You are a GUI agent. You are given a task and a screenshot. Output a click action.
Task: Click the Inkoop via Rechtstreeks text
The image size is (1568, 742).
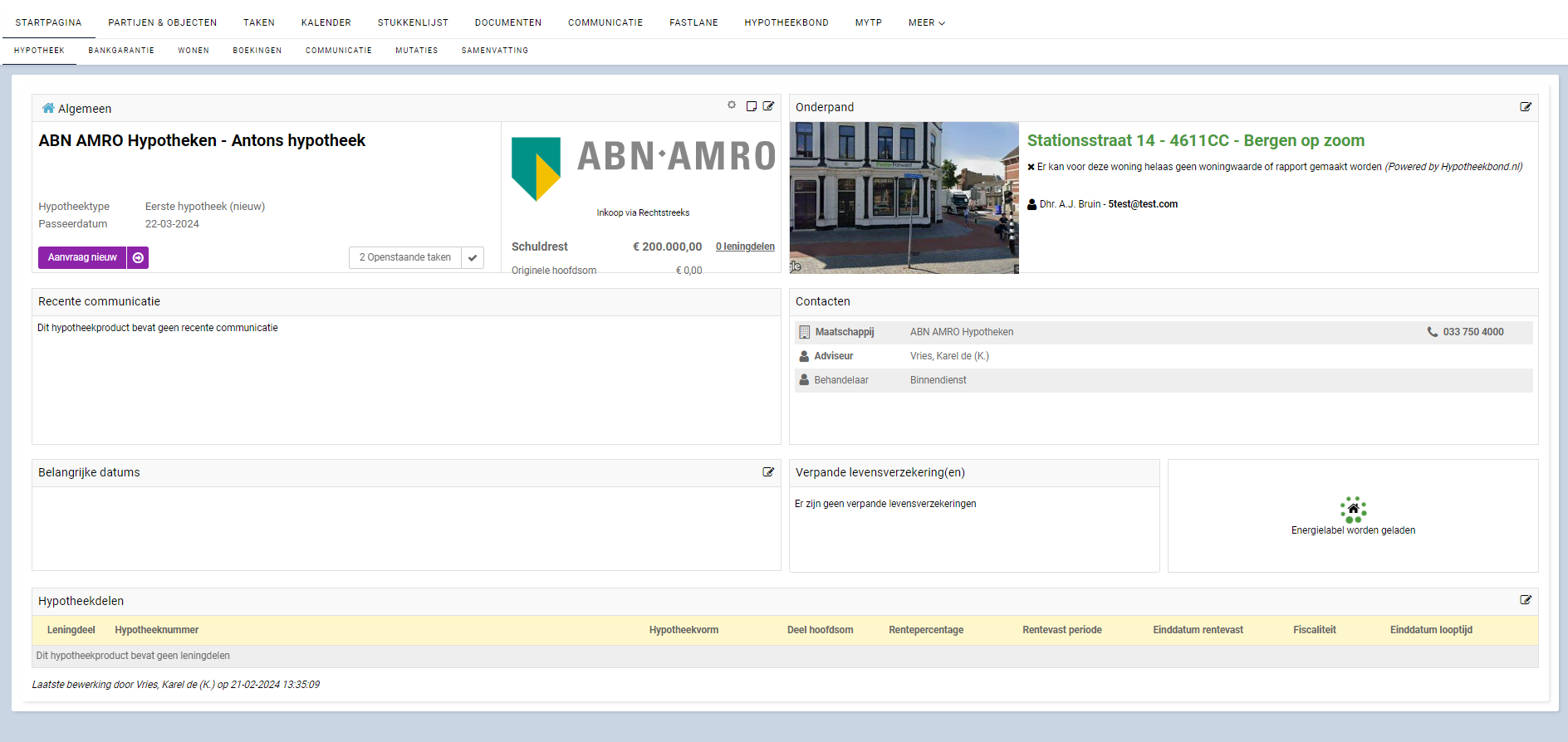pos(643,213)
